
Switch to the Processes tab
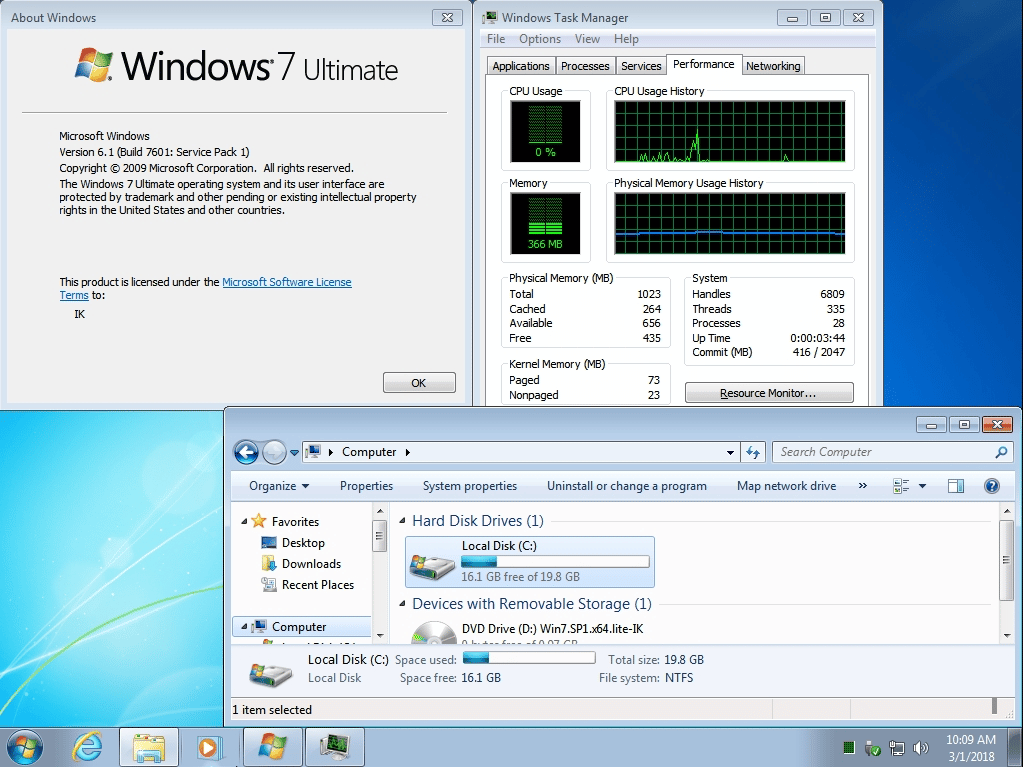[x=585, y=66]
